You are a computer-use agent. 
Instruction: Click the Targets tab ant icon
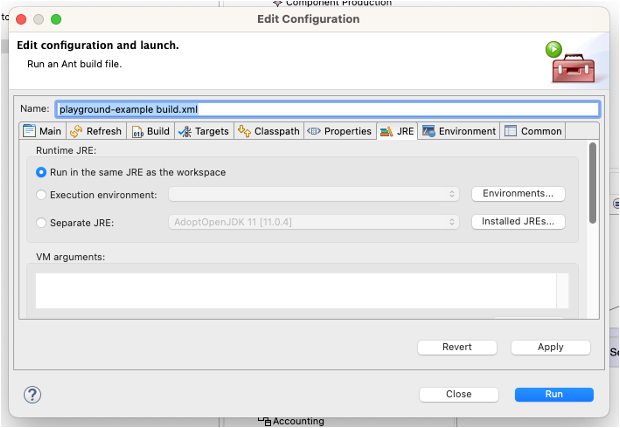(185, 131)
